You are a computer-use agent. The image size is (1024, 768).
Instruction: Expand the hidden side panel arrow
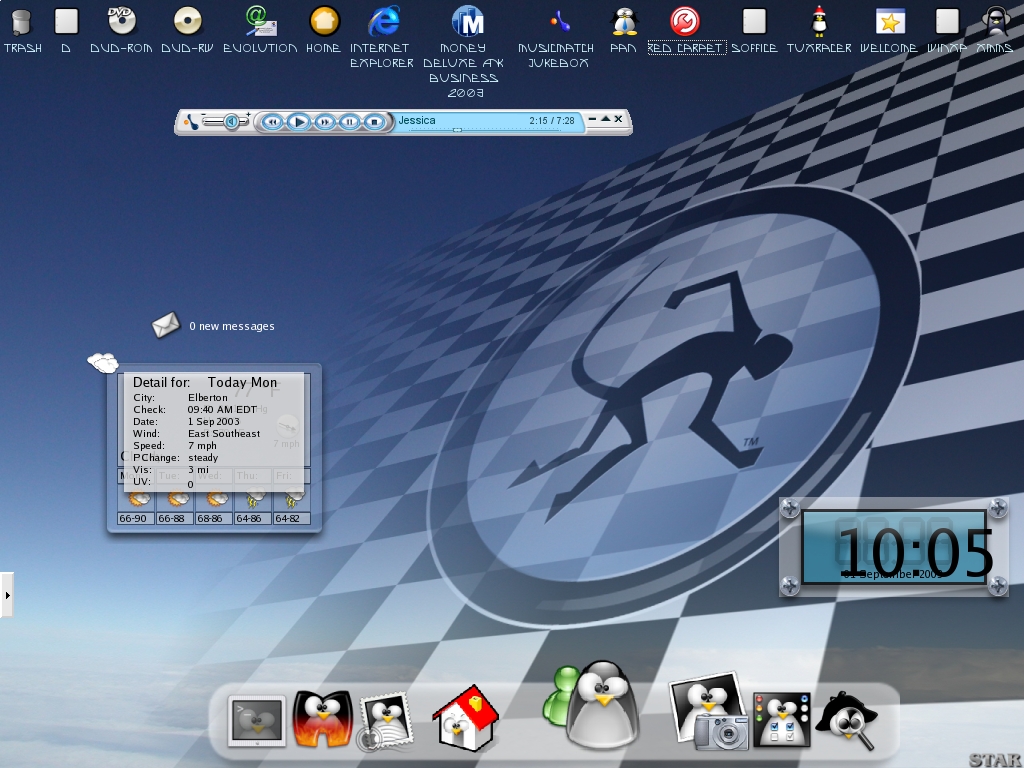[x=7, y=595]
